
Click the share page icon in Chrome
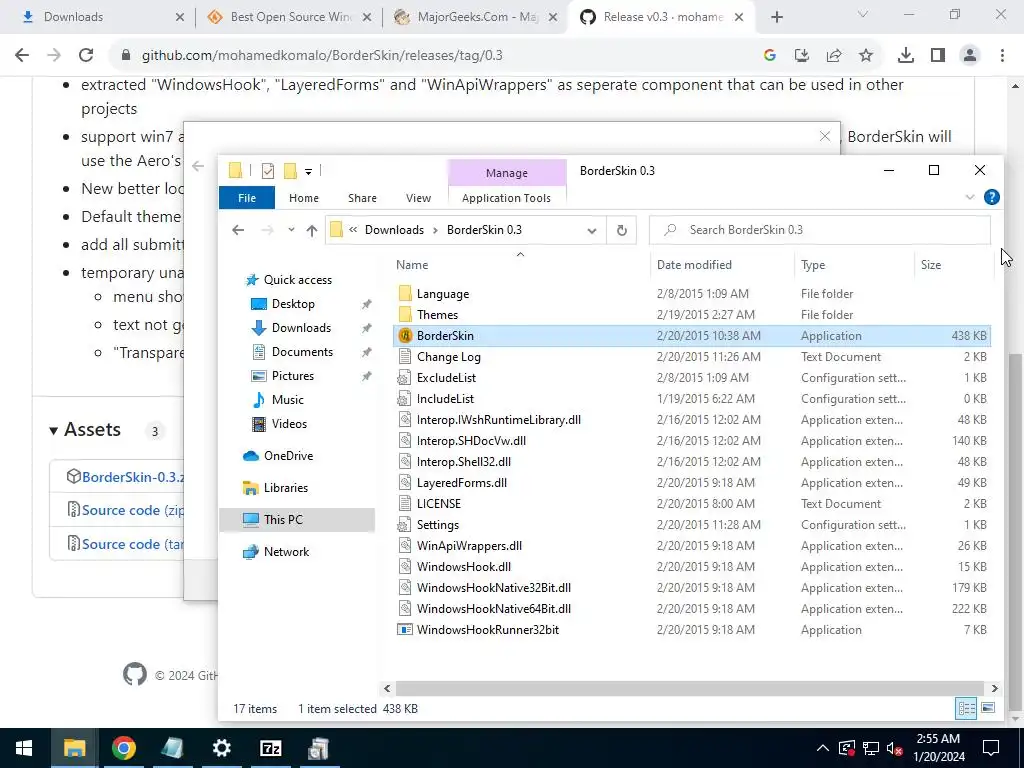(834, 56)
